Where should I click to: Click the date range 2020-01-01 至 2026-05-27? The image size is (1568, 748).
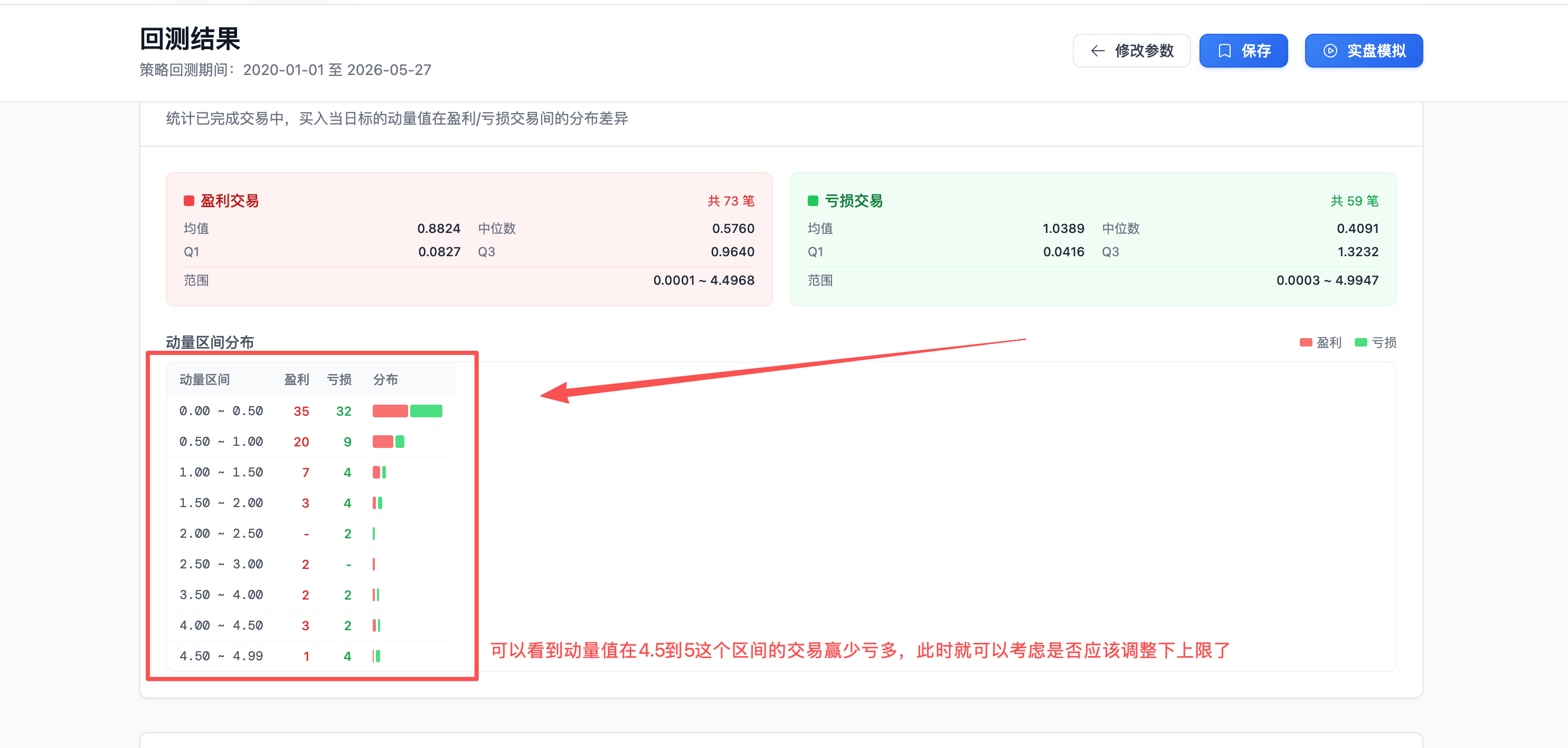pyautogui.click(x=337, y=70)
